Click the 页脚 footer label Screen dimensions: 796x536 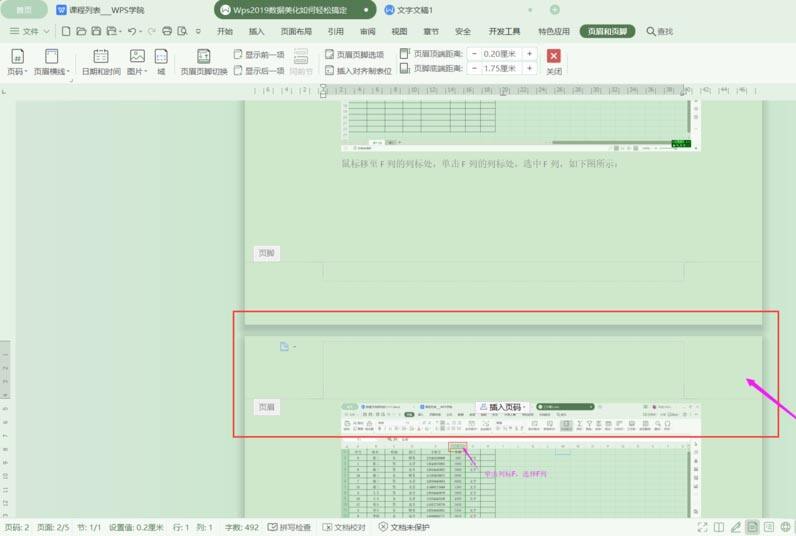pos(267,253)
